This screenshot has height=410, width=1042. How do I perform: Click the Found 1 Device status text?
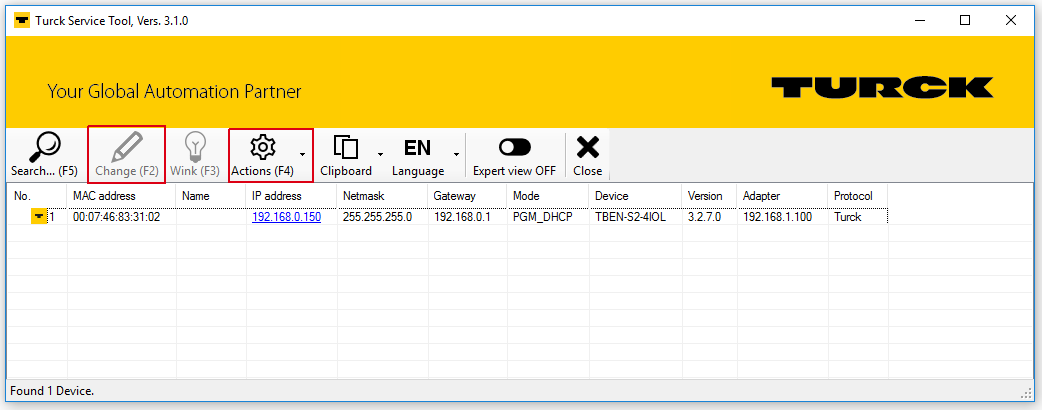tap(52, 391)
